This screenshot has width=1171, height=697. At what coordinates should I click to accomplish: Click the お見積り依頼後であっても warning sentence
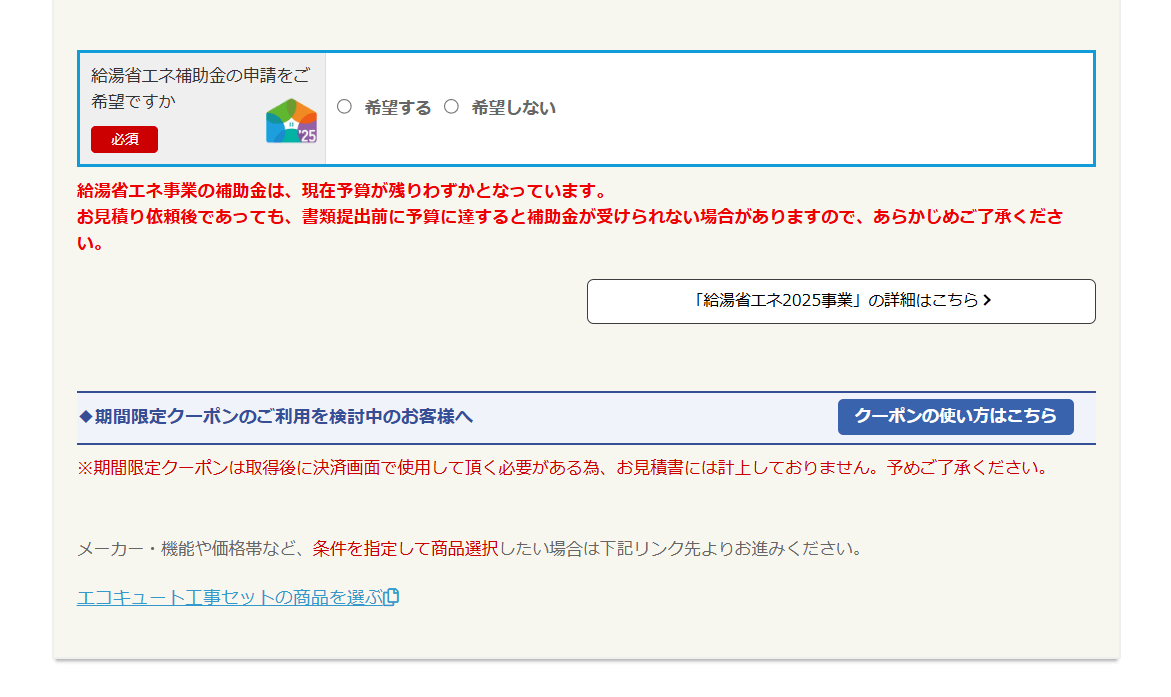point(569,217)
